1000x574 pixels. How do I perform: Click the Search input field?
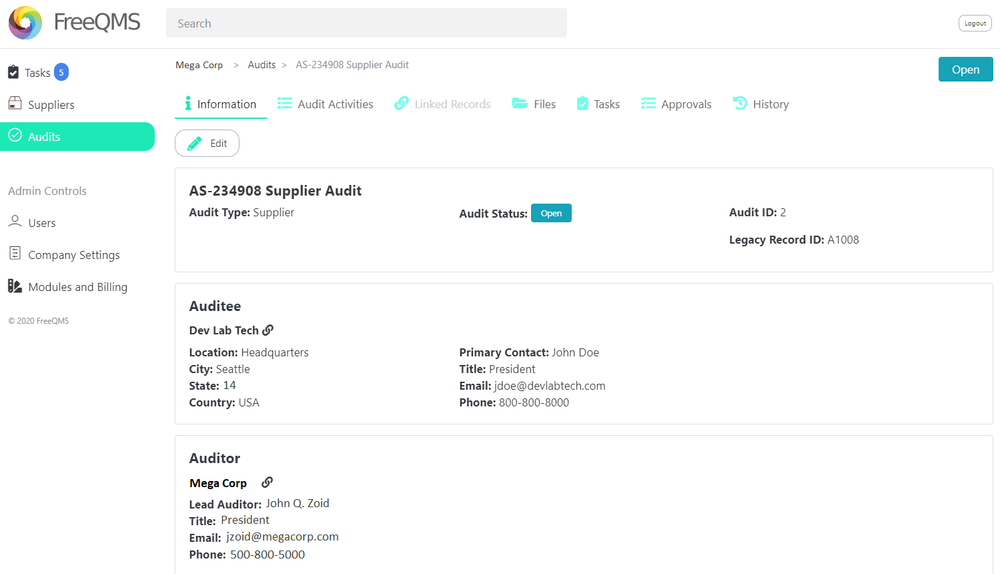[x=366, y=23]
